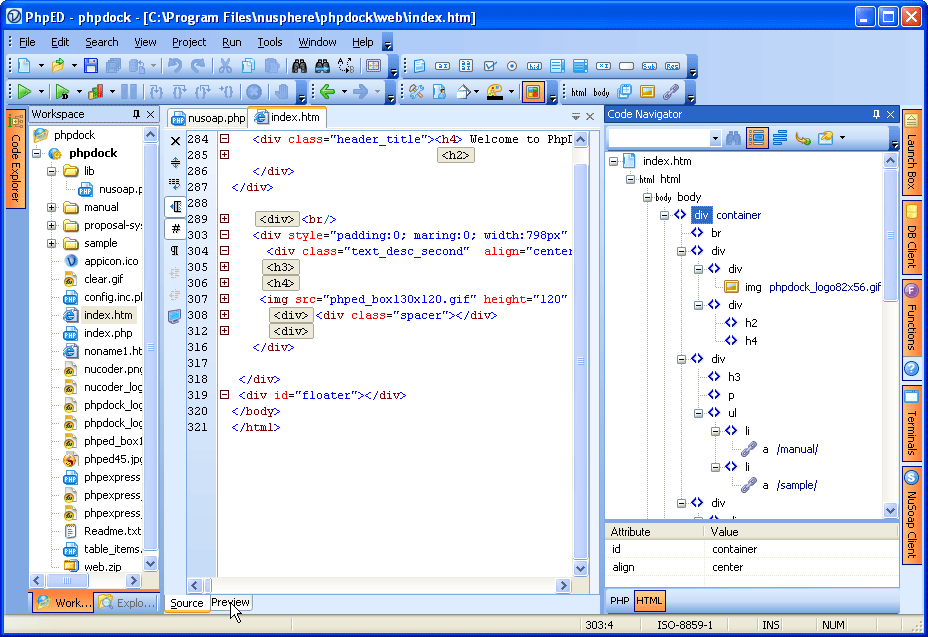This screenshot has height=637, width=928.
Task: Click the collapsed <h2> block
Action: pos(456,155)
